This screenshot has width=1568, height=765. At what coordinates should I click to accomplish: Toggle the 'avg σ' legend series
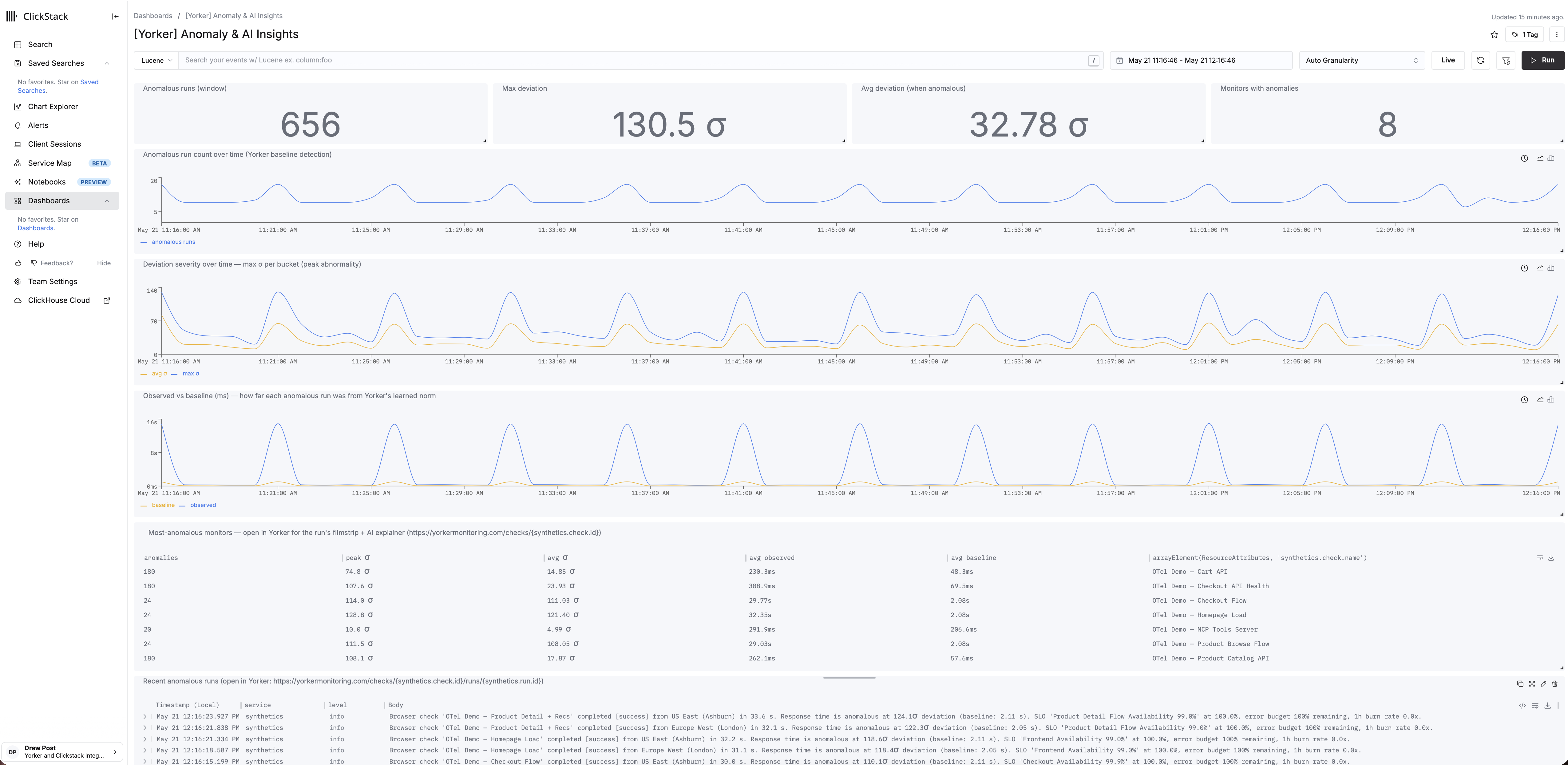pos(154,374)
